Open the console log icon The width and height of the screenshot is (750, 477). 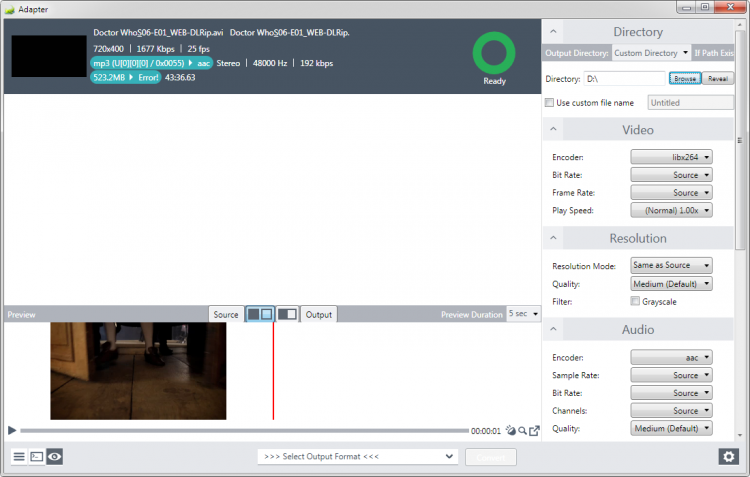tap(37, 457)
